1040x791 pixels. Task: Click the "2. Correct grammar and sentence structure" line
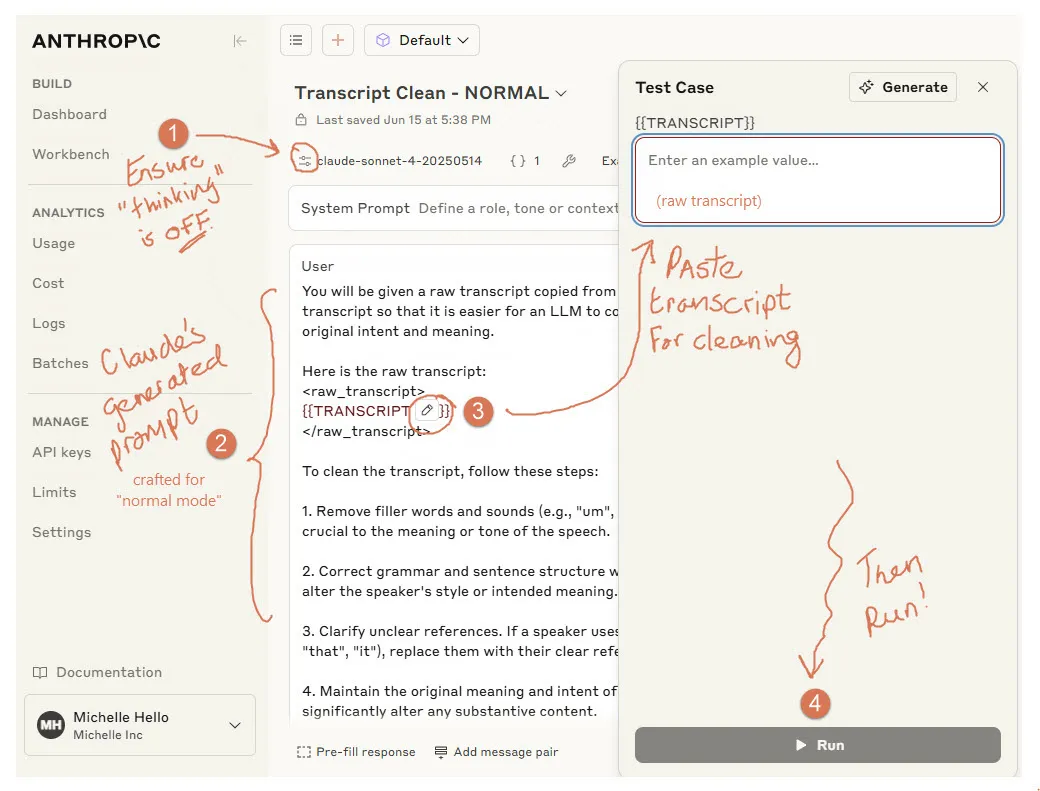[460, 572]
